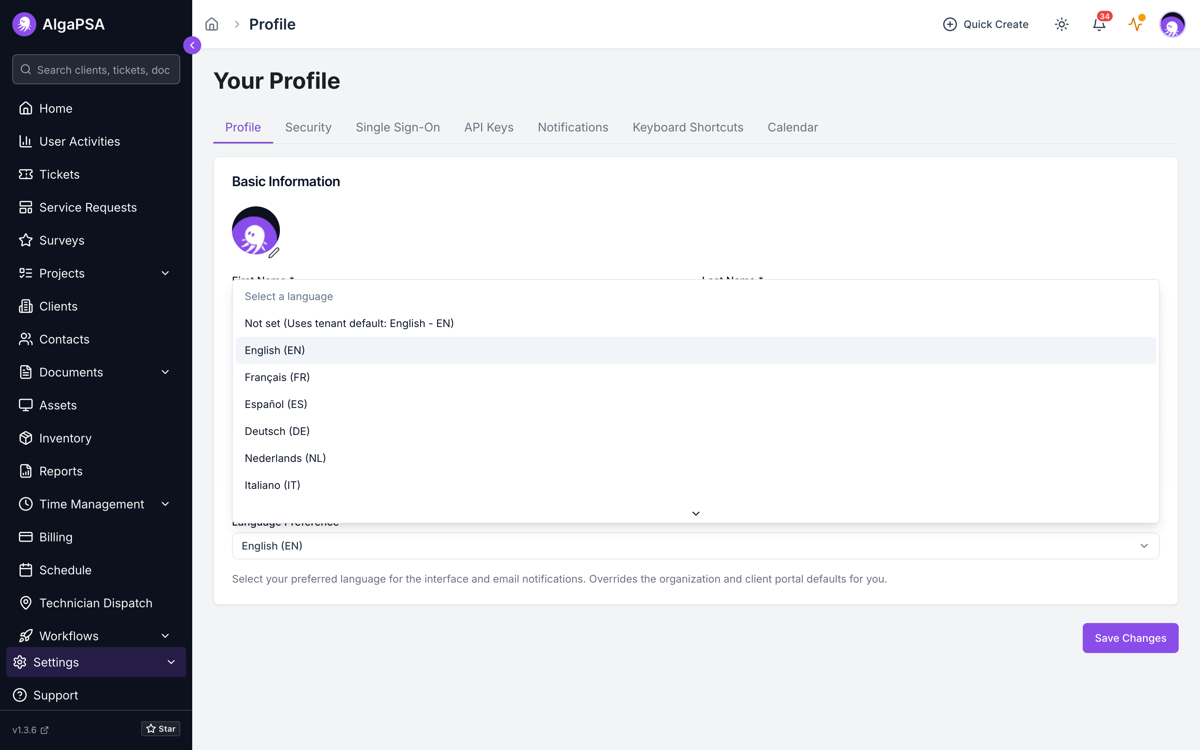Screen dimensions: 1200x750
Task: Click the Workflows rocket icon
Action: click(26, 636)
